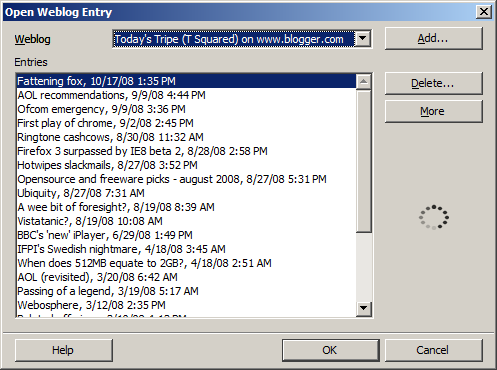Select entry 'Ringtone cashcows, 8/30/08 11:32 AM'

[x=186, y=137]
